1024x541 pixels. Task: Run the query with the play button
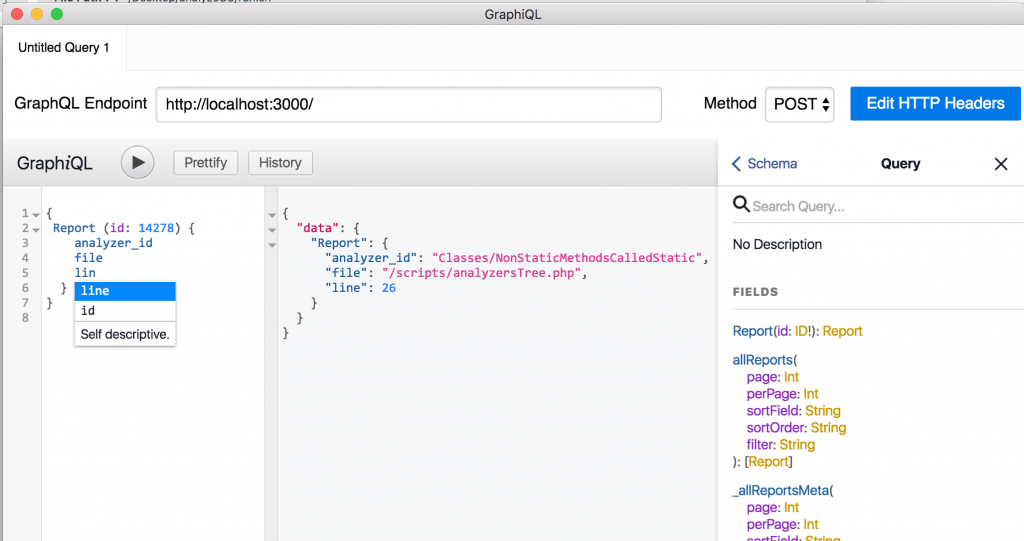pyautogui.click(x=137, y=163)
